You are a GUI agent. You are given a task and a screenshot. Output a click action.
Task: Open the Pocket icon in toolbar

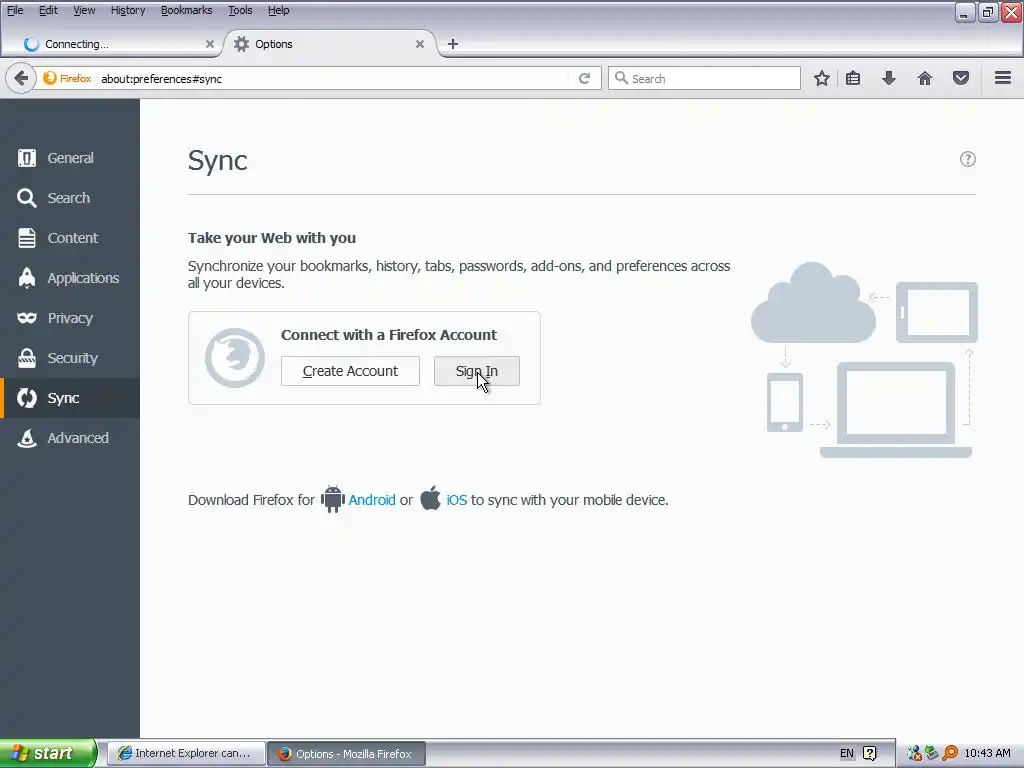coord(961,78)
